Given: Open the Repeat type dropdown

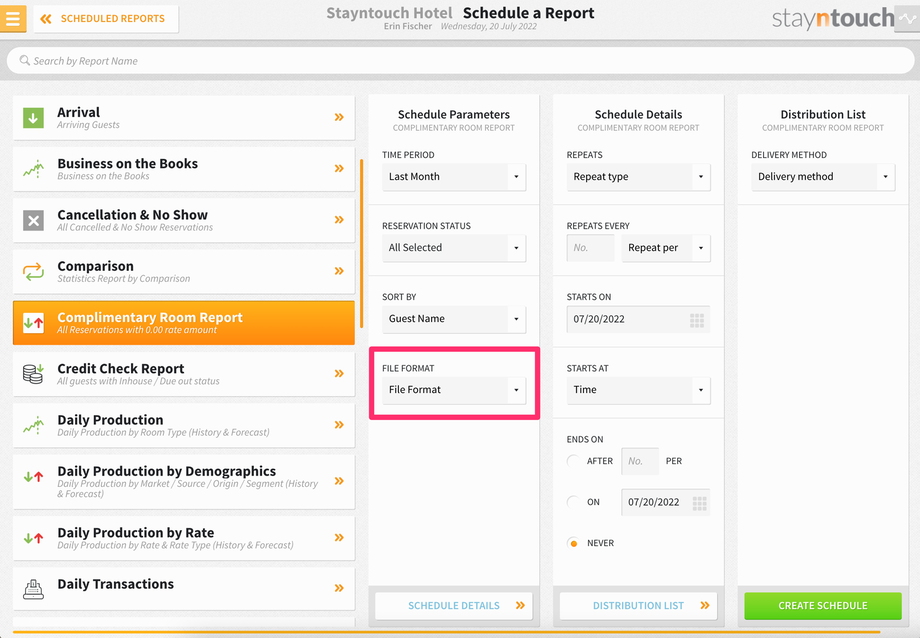Looking at the screenshot, I should click(x=638, y=177).
